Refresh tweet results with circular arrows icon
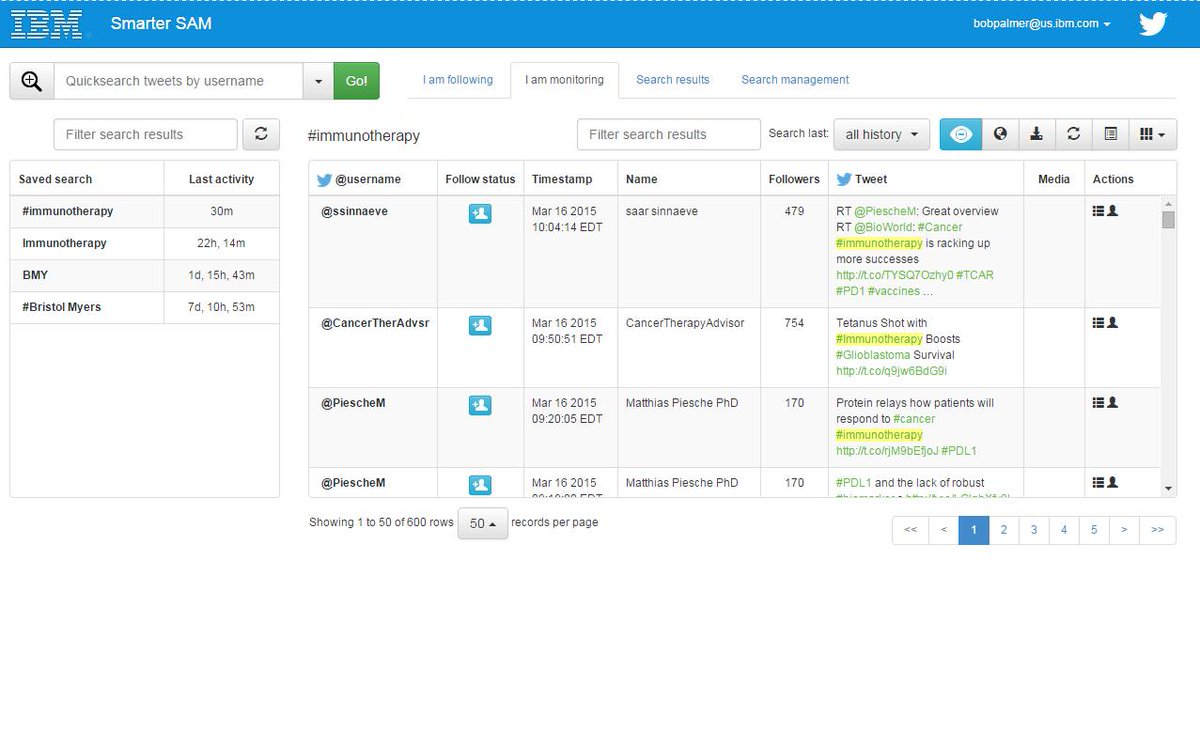The image size is (1200, 747). coord(1073,134)
